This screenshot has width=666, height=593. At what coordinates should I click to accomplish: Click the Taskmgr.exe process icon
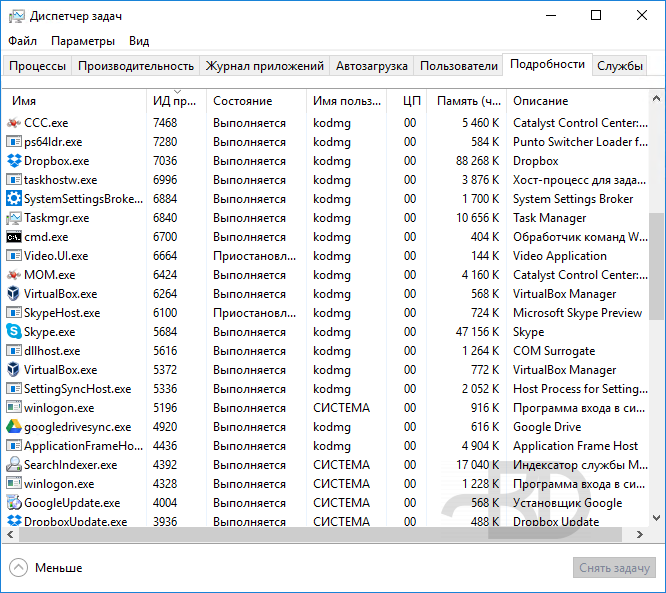tap(14, 218)
